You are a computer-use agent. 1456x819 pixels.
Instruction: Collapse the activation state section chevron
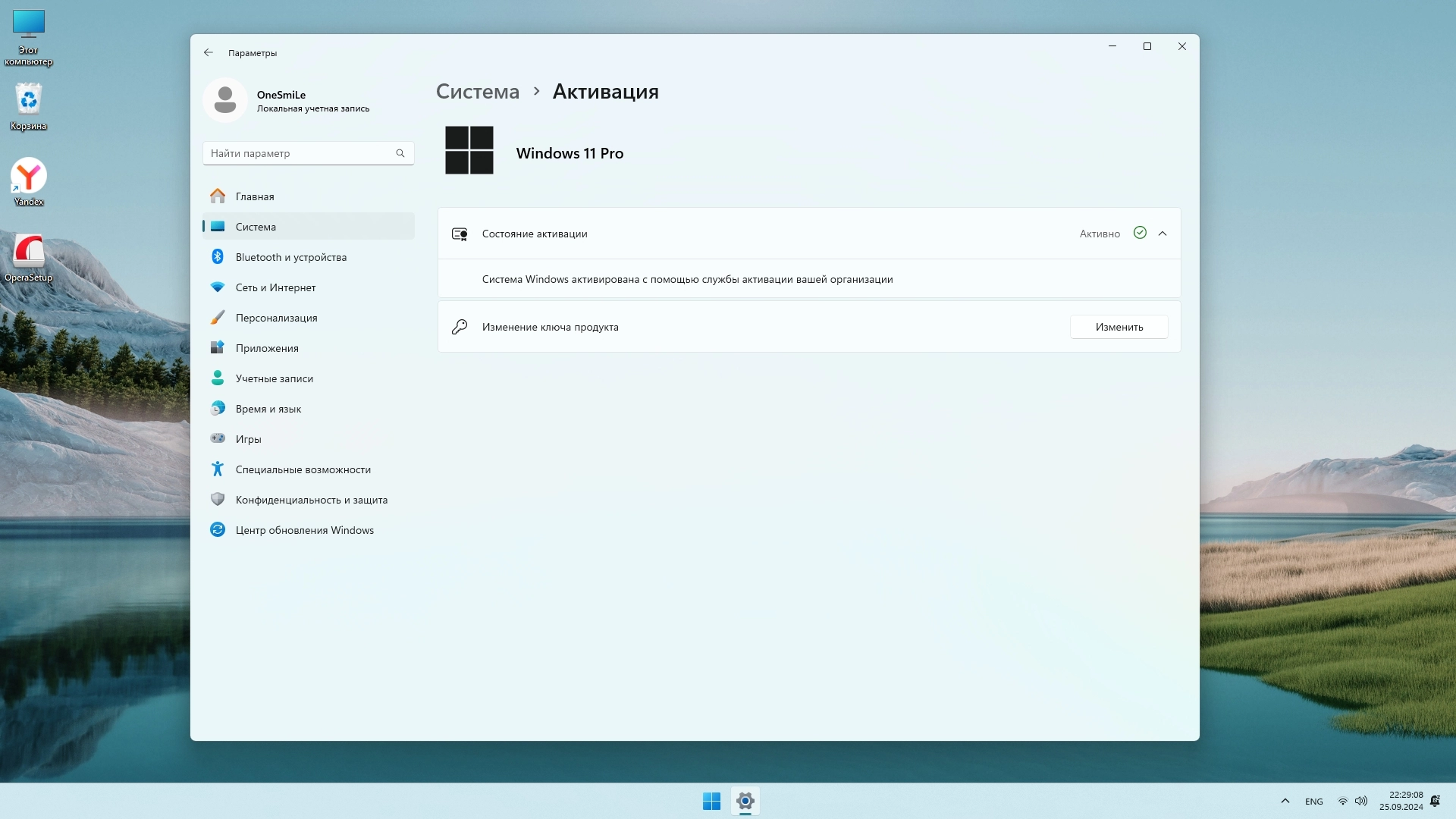(1163, 234)
